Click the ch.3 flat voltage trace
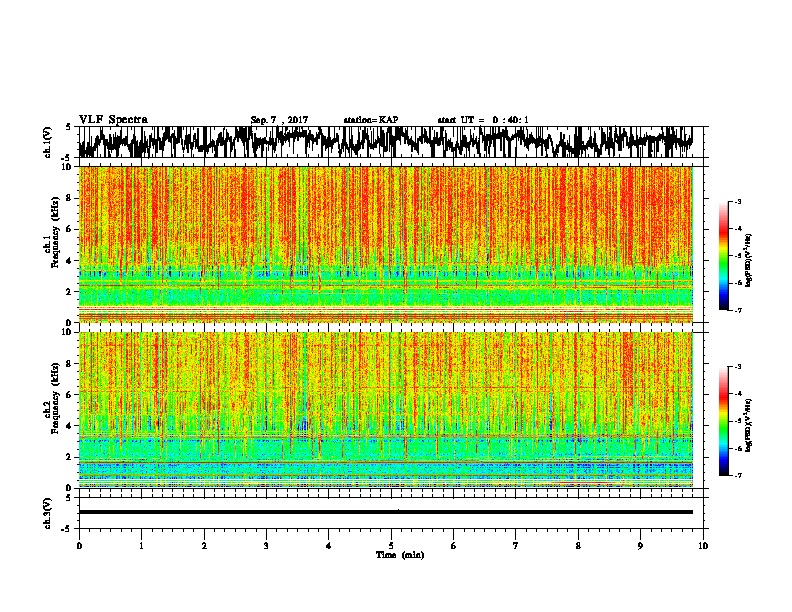The image size is (792, 612). coord(386,512)
